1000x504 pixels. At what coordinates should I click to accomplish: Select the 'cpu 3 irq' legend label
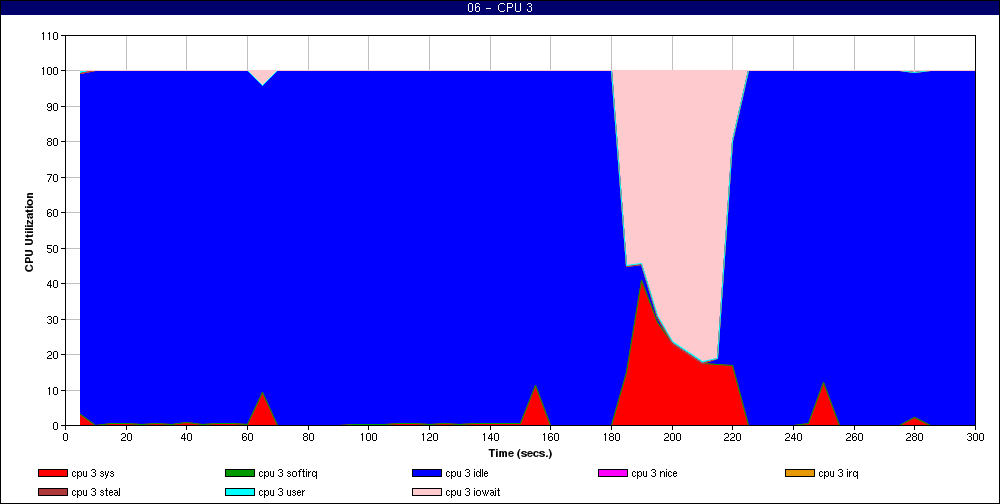click(x=839, y=473)
